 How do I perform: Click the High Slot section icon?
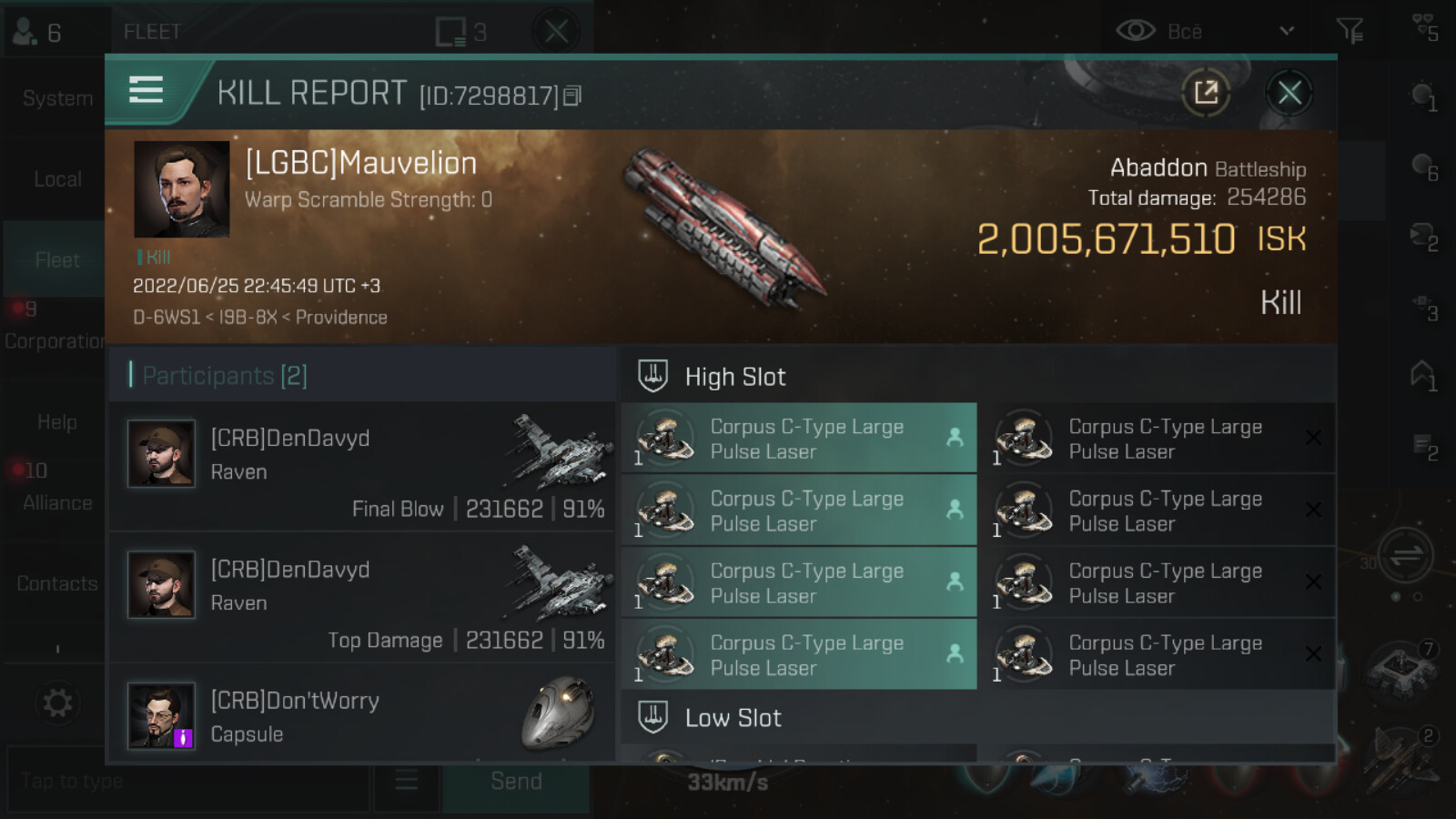tap(652, 376)
